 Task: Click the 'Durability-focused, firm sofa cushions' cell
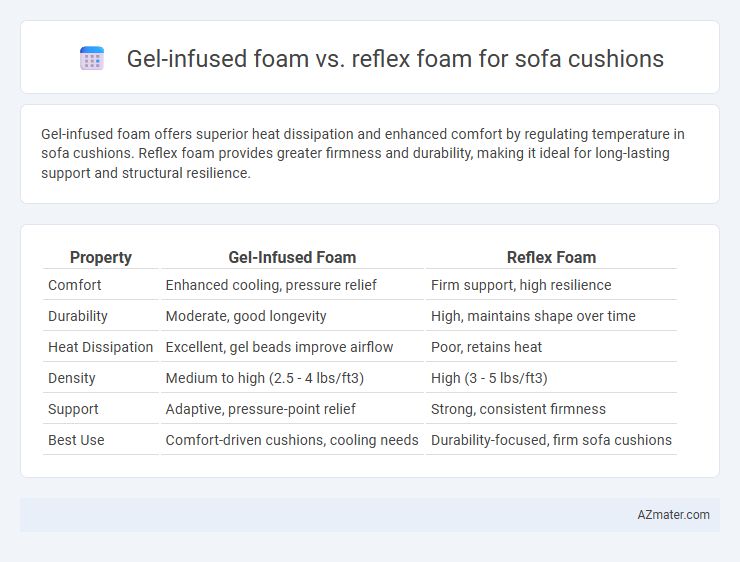point(551,440)
